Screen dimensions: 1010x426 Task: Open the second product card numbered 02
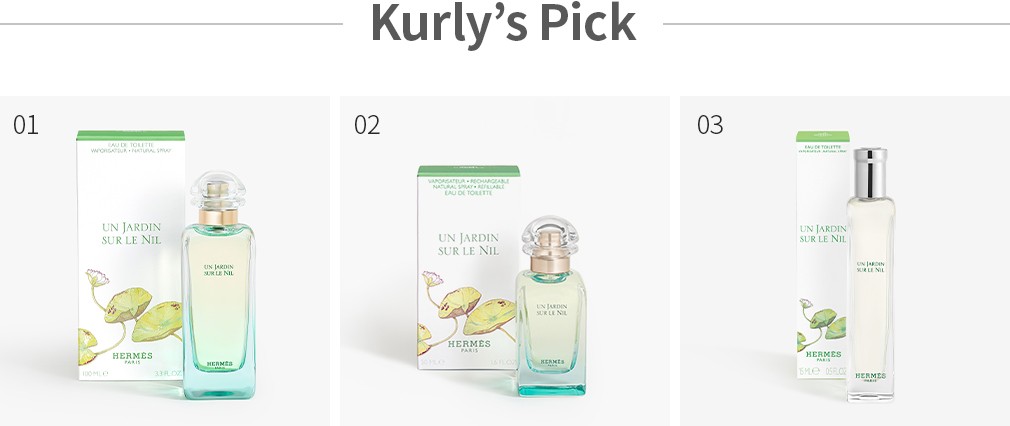[x=505, y=261]
